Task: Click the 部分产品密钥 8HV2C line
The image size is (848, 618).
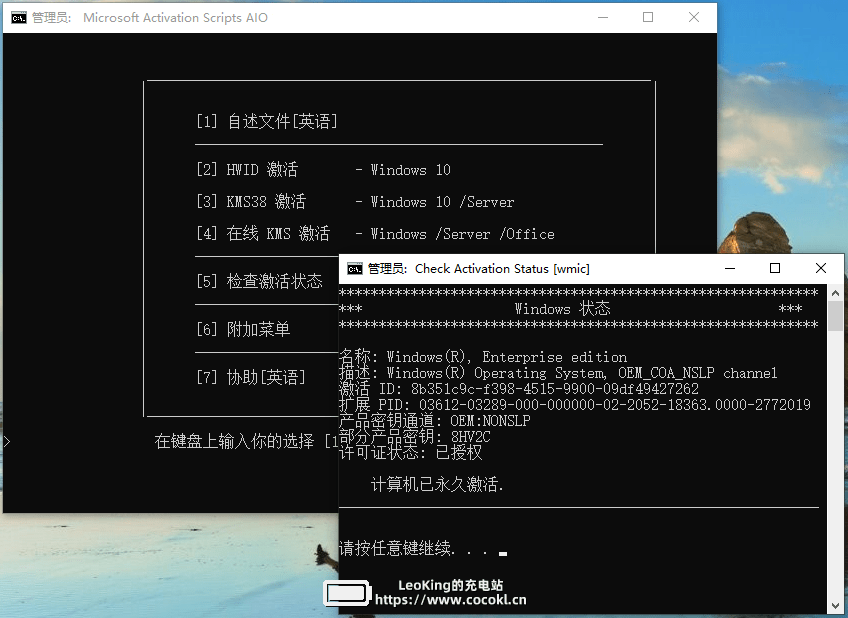Action: coord(415,436)
